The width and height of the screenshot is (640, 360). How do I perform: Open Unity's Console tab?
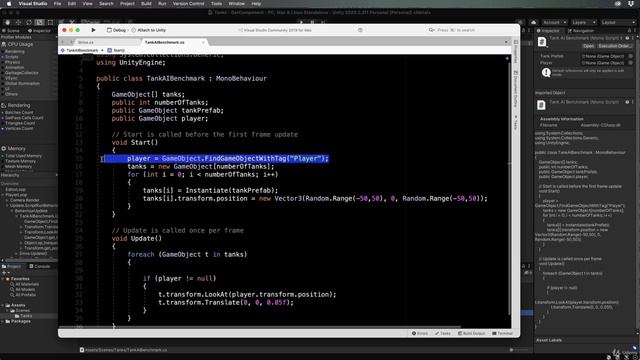pos(40,267)
